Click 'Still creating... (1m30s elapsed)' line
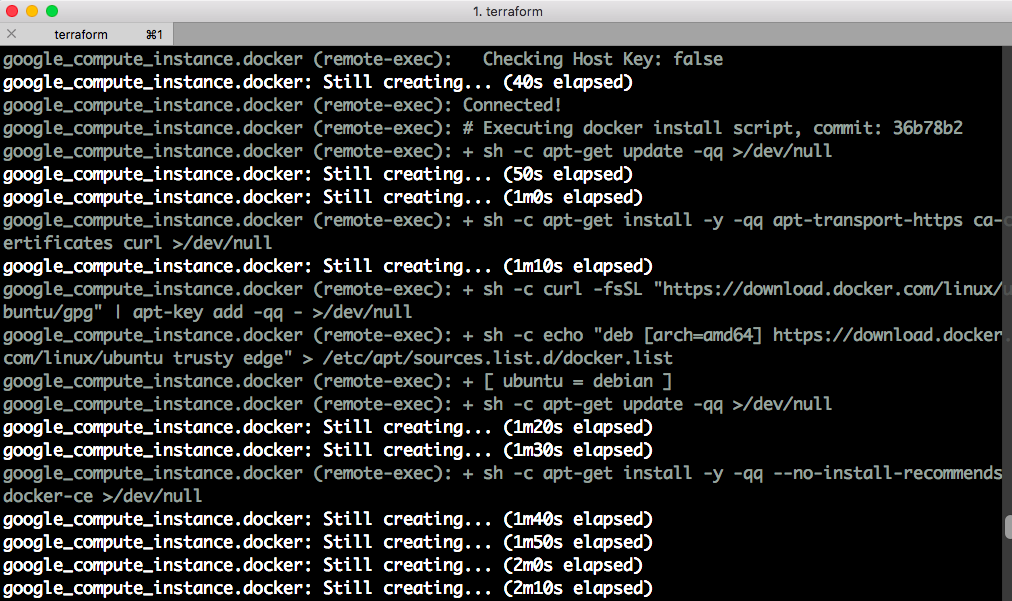The height and width of the screenshot is (601, 1012). pyautogui.click(x=328, y=451)
